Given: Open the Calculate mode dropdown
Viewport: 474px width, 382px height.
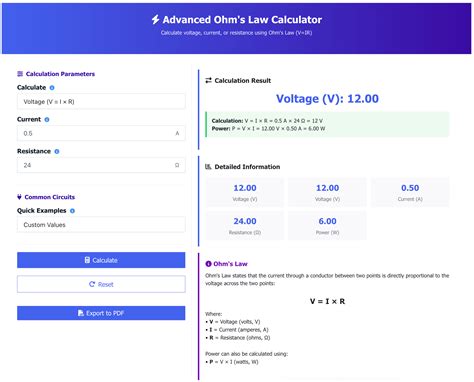Looking at the screenshot, I should [x=101, y=102].
